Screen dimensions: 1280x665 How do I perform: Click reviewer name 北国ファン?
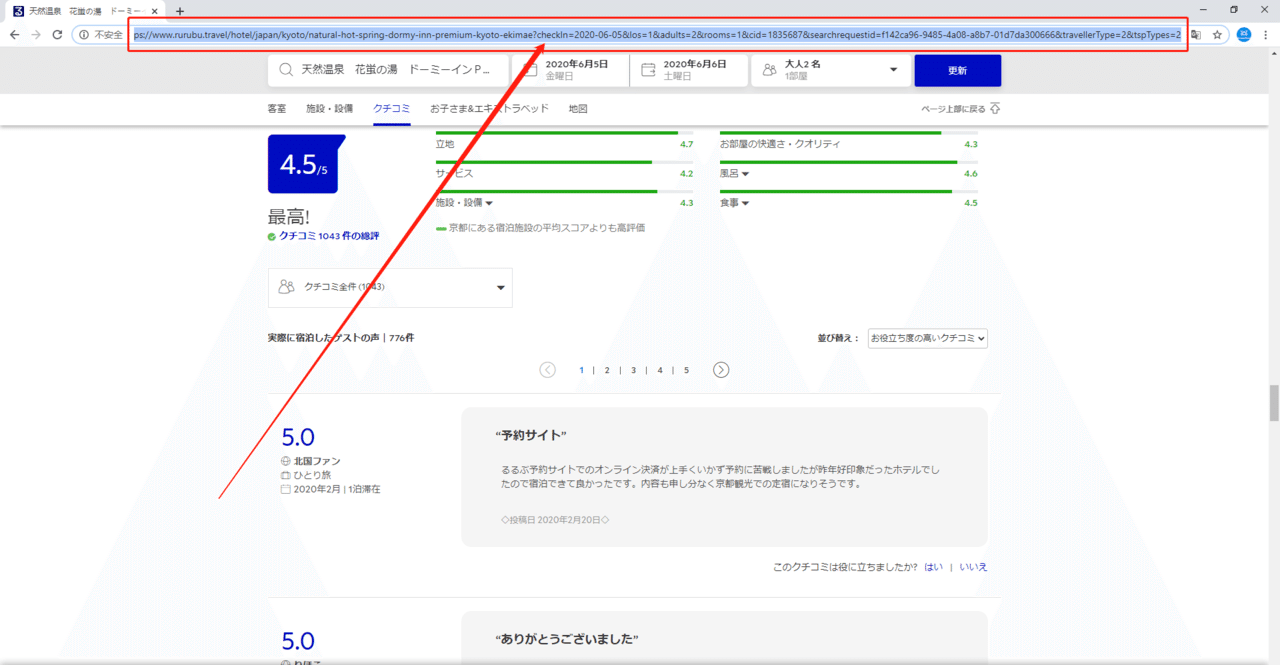317,461
